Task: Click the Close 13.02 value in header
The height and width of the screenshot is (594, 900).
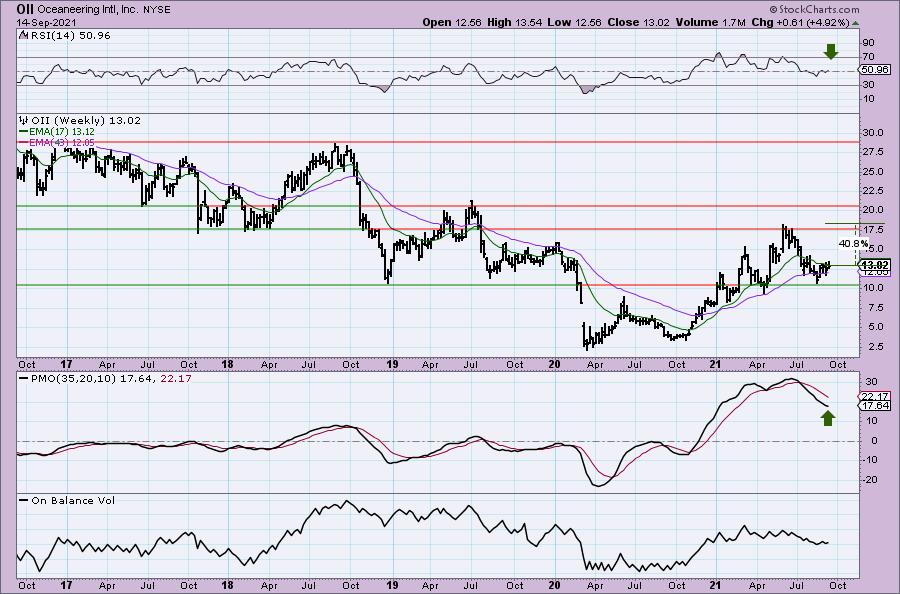Action: pos(637,22)
